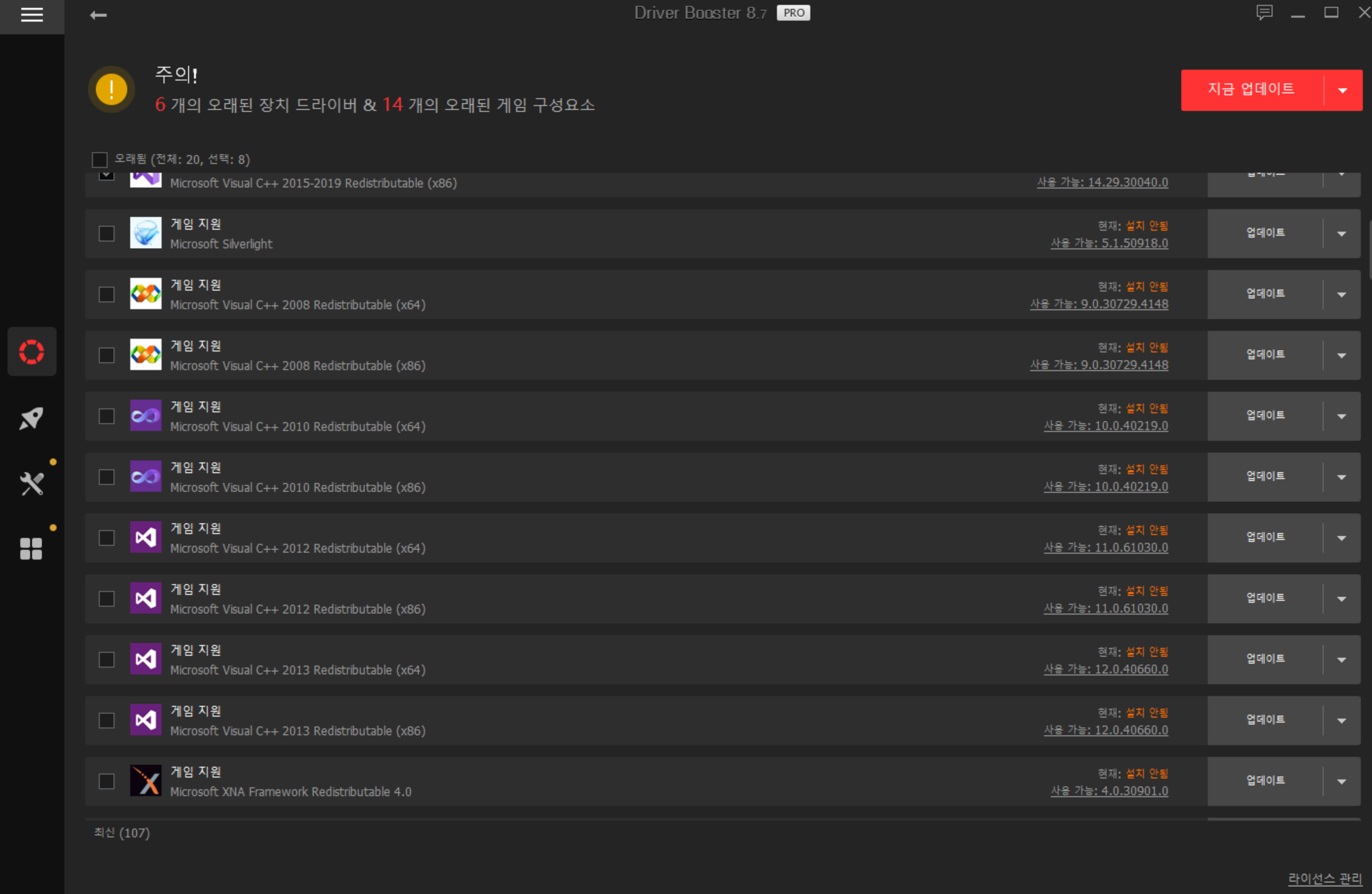This screenshot has width=1372, height=894.
Task: Expand update options for Visual C++ 2012 (x64)
Action: coord(1341,538)
